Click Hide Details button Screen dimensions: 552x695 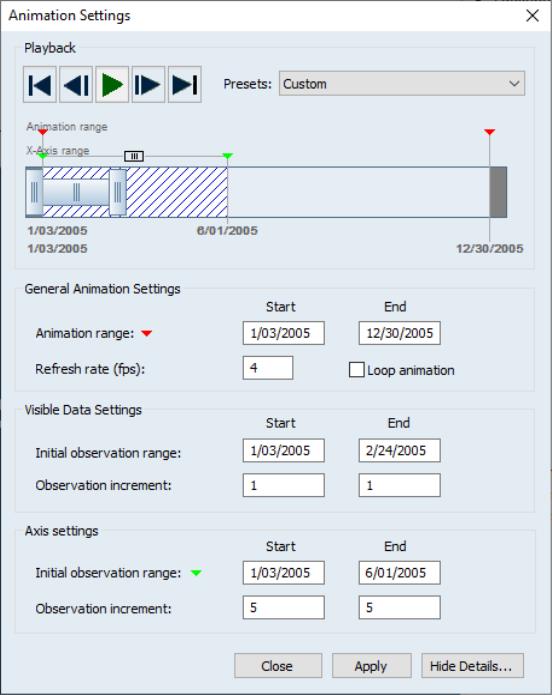tap(472, 666)
